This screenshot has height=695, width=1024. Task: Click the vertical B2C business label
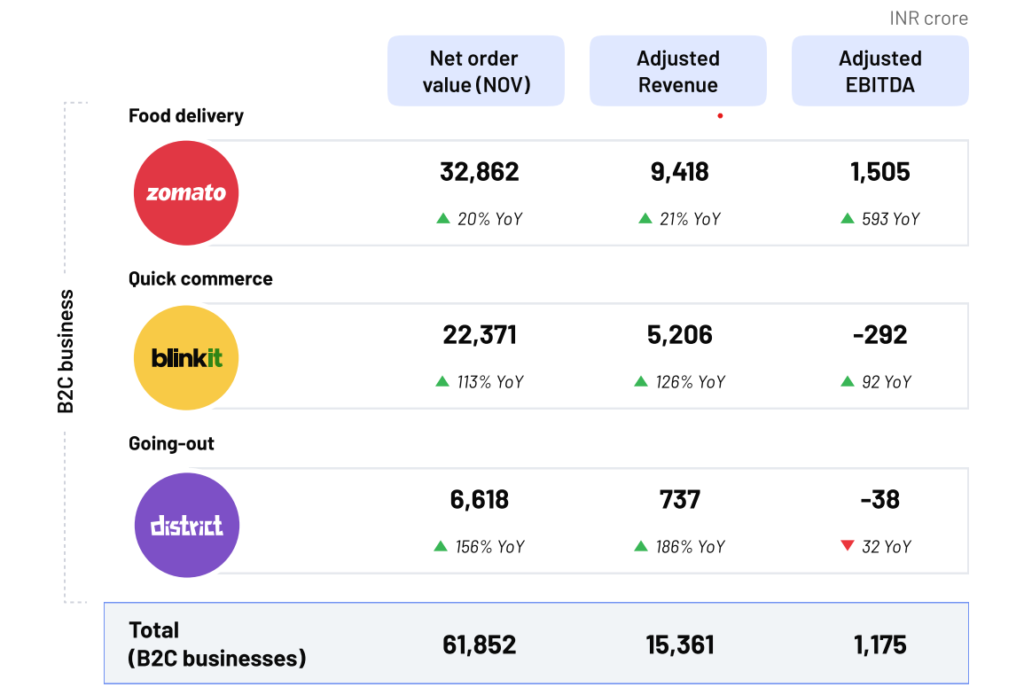tap(66, 351)
